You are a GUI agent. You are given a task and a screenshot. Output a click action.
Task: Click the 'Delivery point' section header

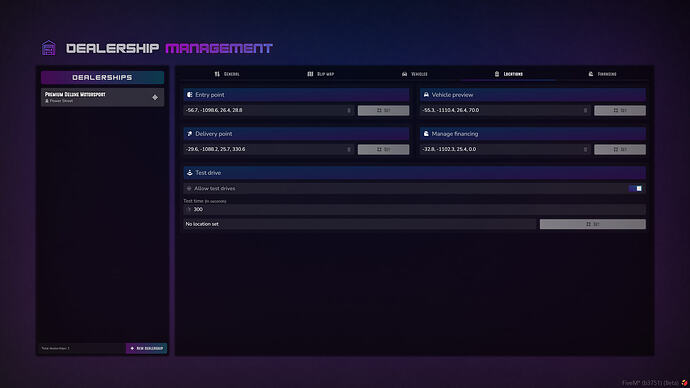click(297, 134)
